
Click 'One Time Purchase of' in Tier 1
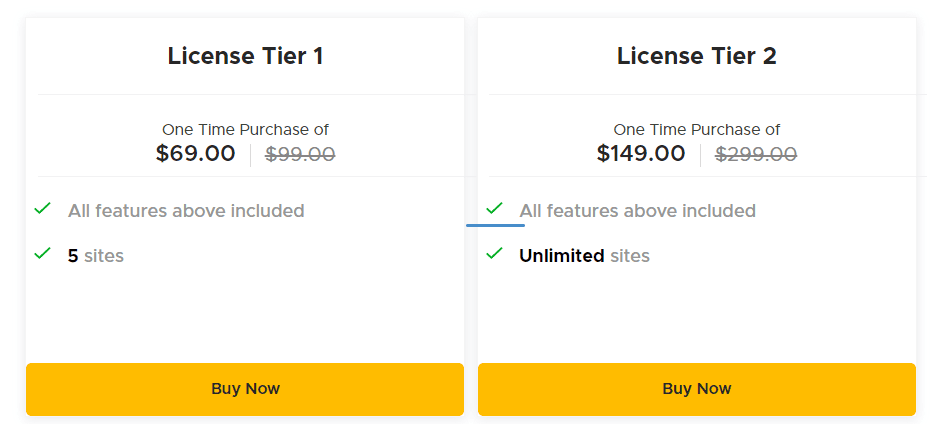245,130
